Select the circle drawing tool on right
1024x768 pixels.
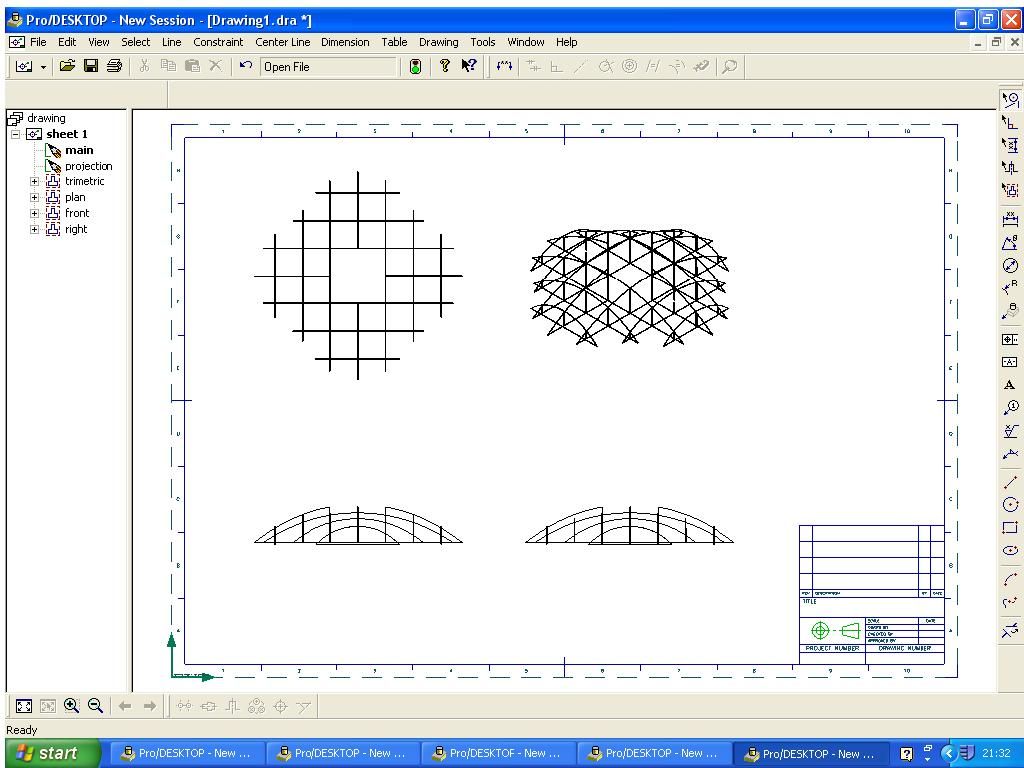[x=1010, y=505]
